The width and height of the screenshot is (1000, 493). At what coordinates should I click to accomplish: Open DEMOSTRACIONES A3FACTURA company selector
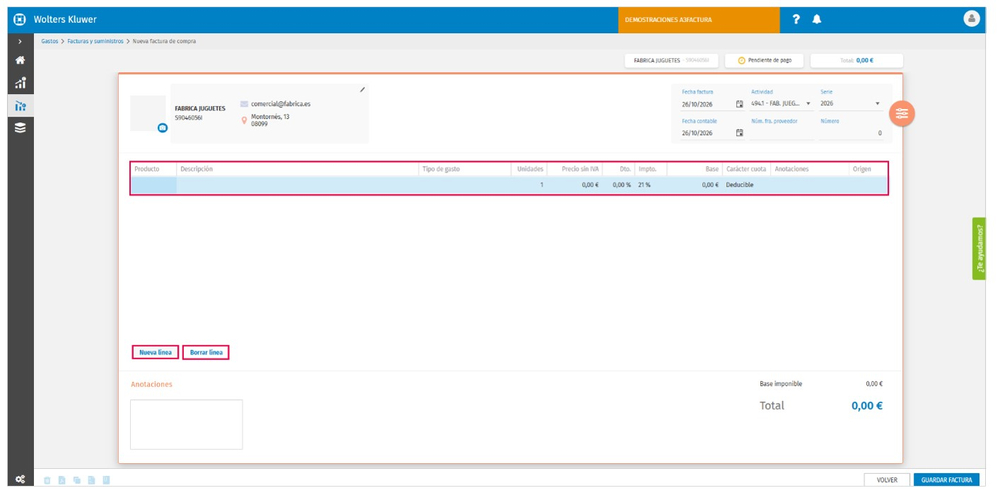pos(698,20)
